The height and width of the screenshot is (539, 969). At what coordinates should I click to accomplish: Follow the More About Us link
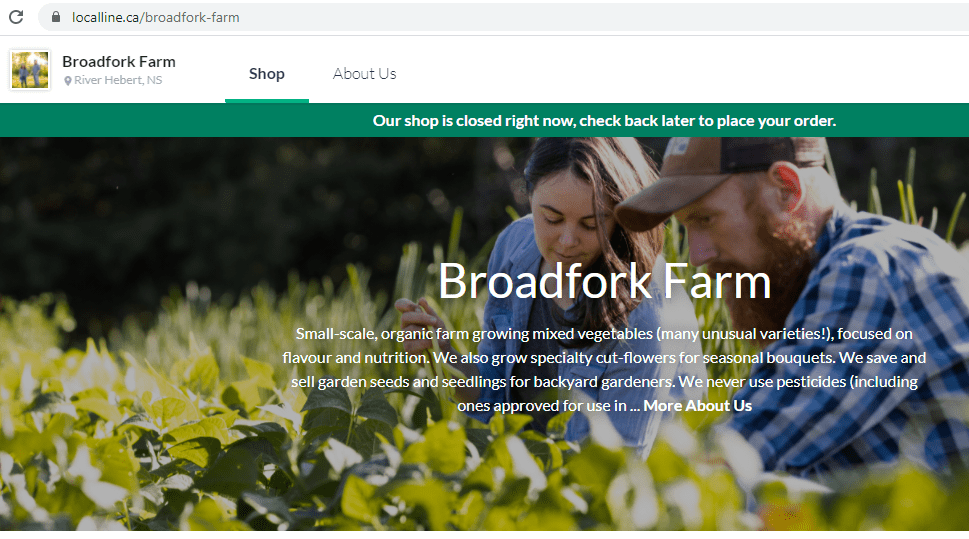[697, 406]
